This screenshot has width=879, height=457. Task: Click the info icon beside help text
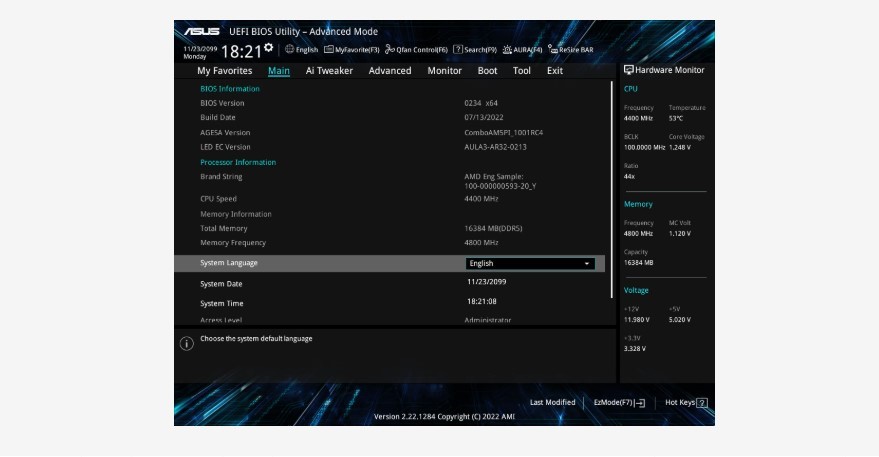(187, 344)
